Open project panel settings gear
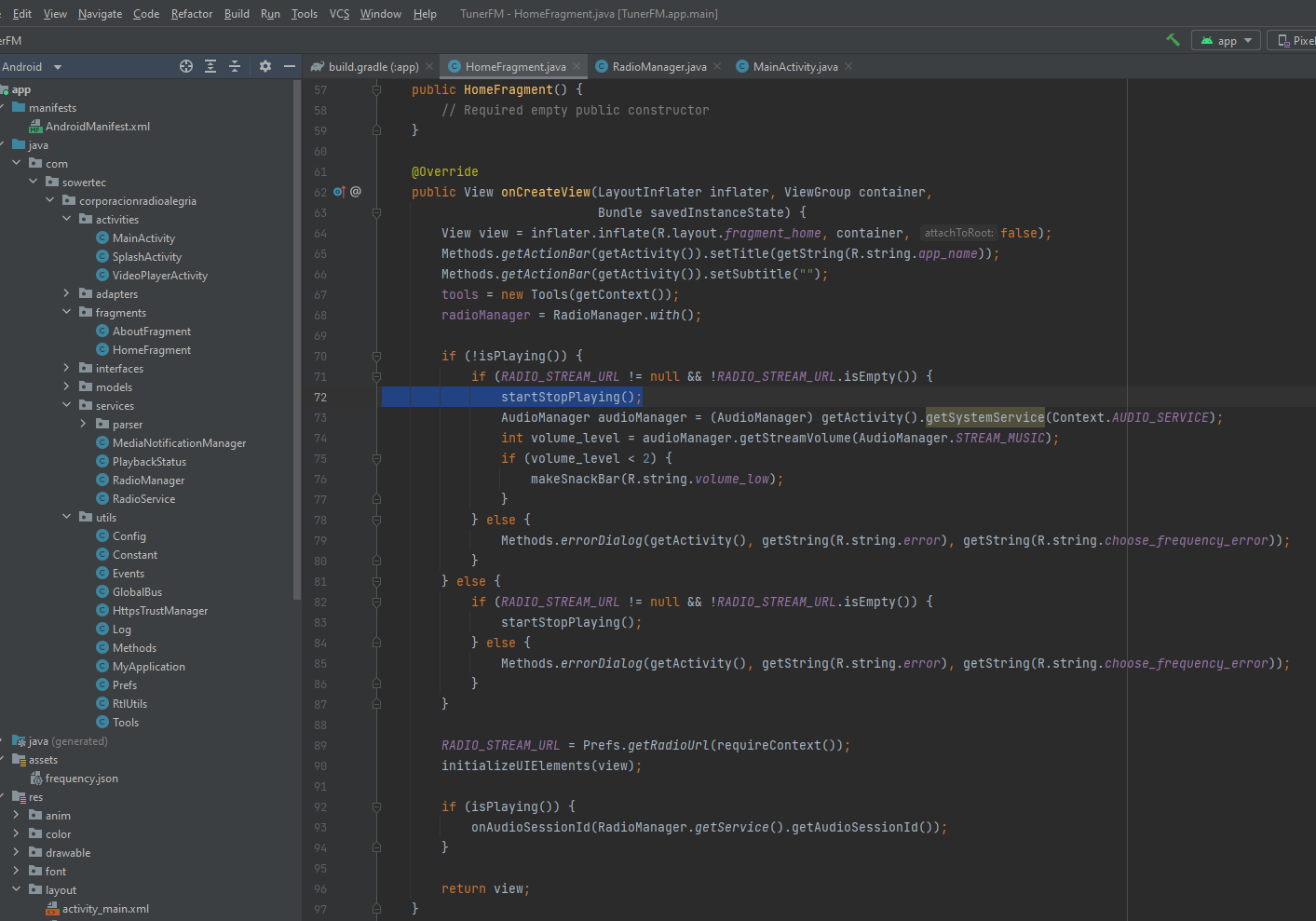 265,66
